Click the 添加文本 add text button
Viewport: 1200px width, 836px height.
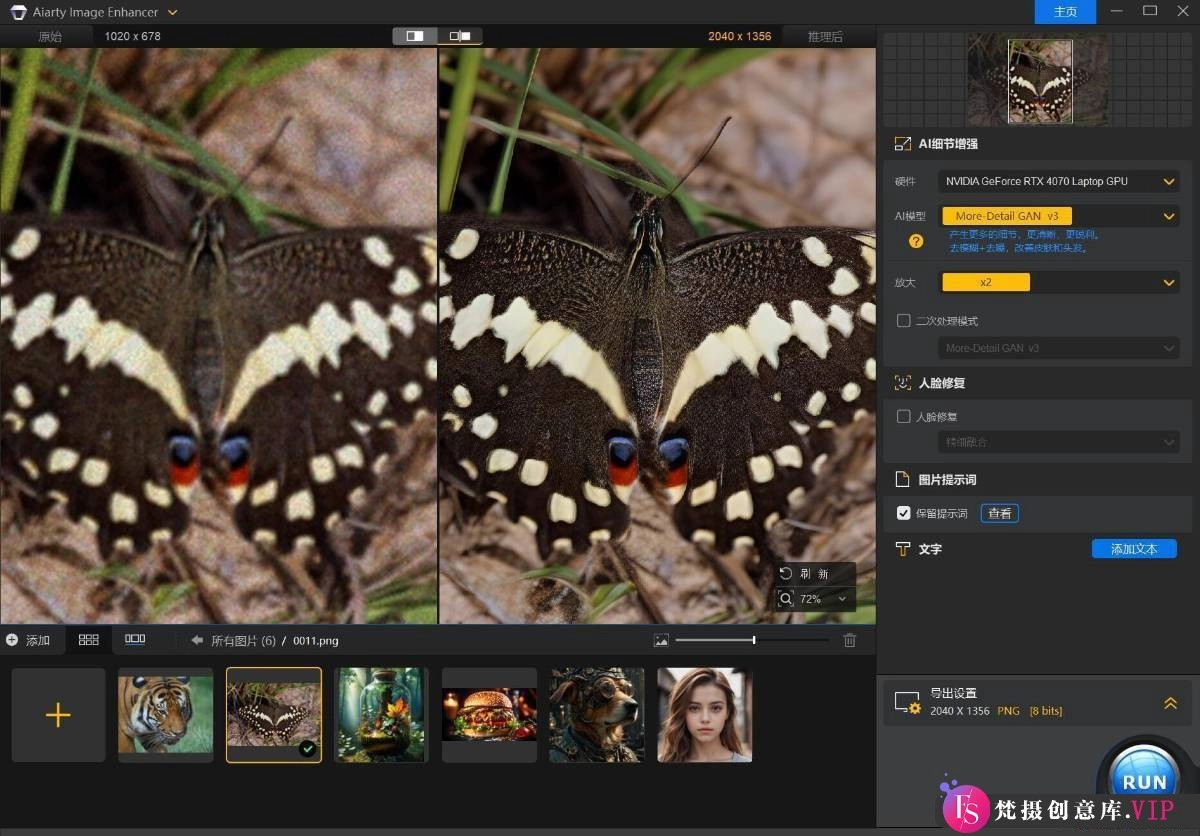[1134, 549]
